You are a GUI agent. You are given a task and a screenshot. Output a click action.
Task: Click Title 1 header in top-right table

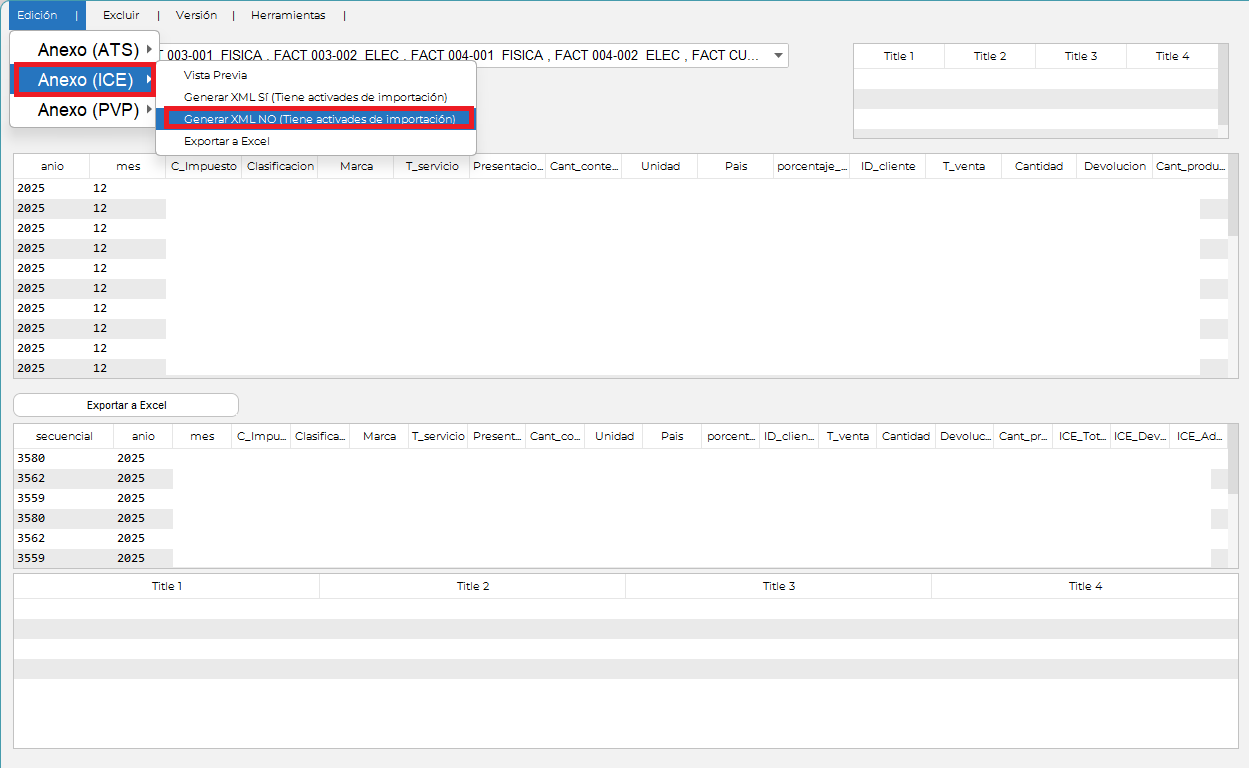coord(898,56)
